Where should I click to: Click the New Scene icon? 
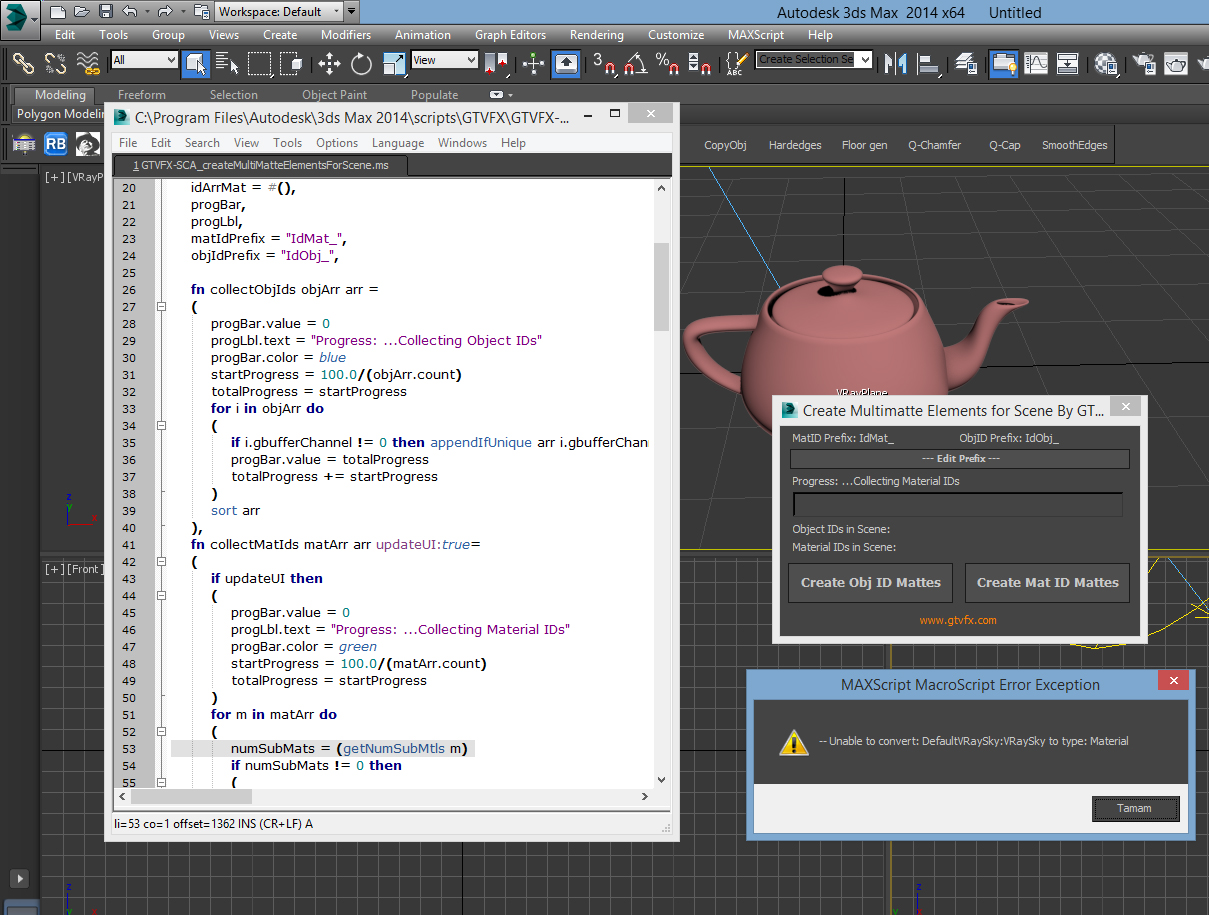pyautogui.click(x=58, y=12)
